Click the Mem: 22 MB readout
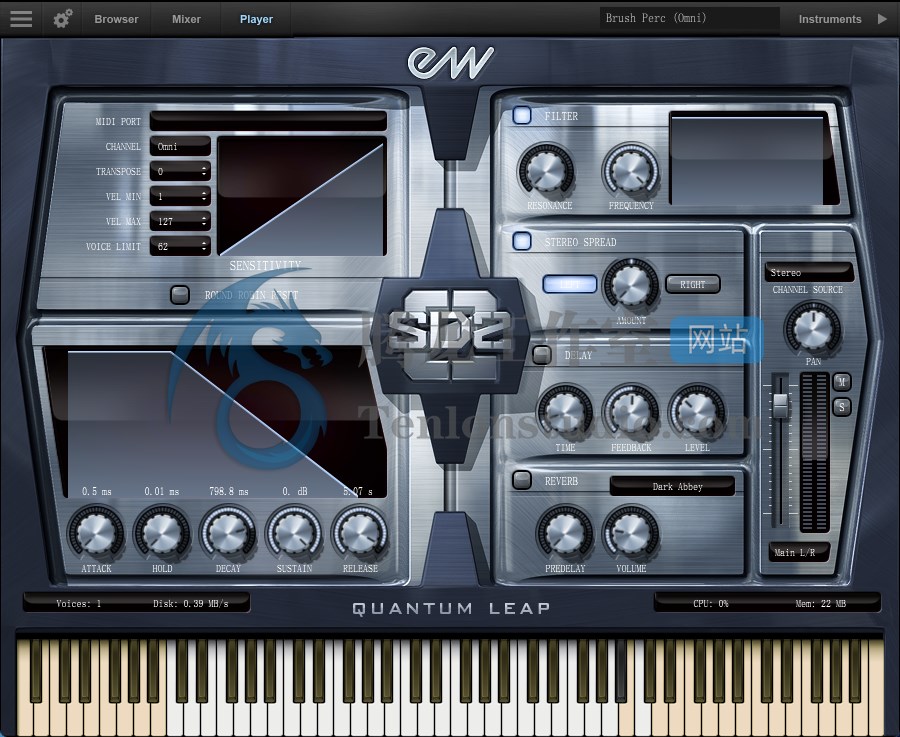The image size is (900, 737). click(820, 603)
